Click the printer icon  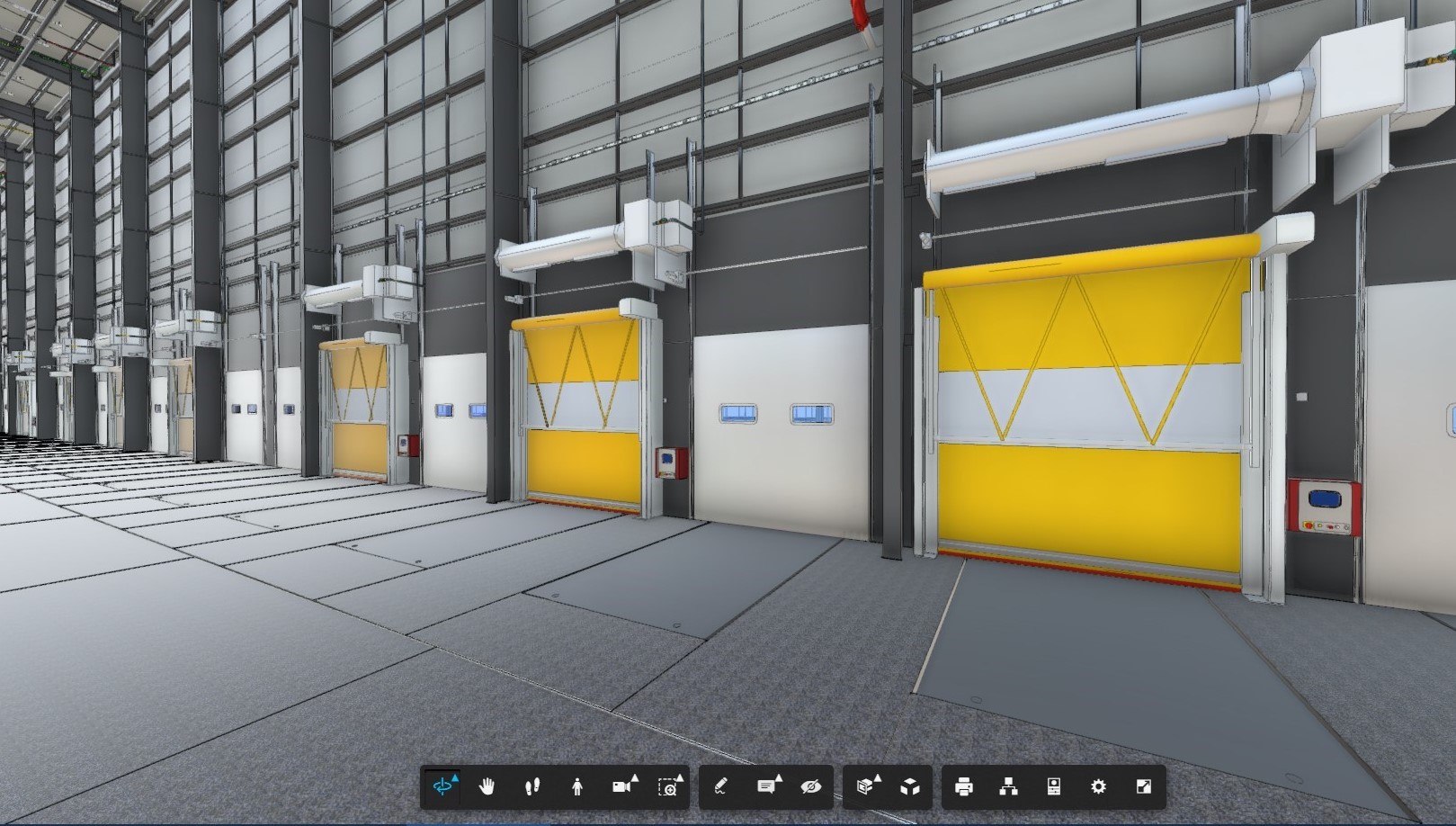coord(963,786)
